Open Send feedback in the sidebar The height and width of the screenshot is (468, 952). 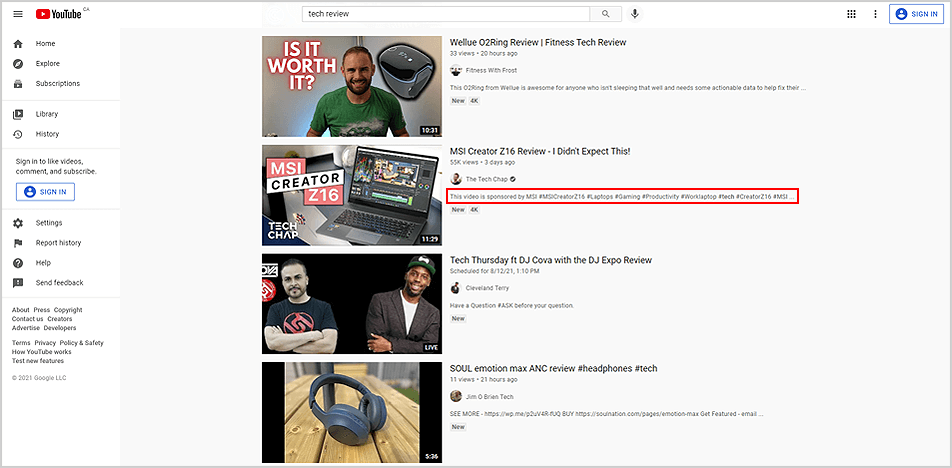click(x=60, y=283)
